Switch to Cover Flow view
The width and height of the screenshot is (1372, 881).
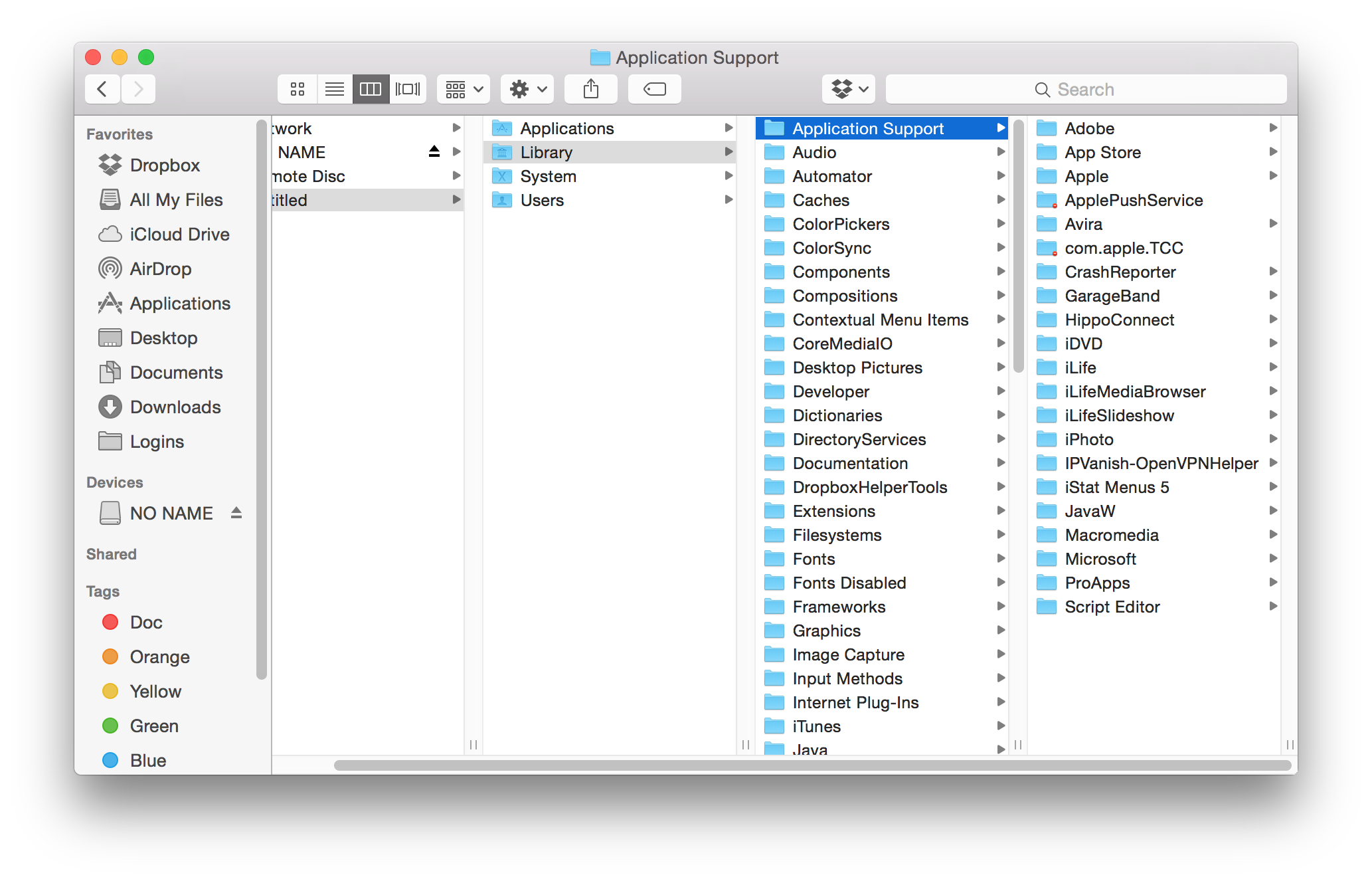tap(408, 89)
